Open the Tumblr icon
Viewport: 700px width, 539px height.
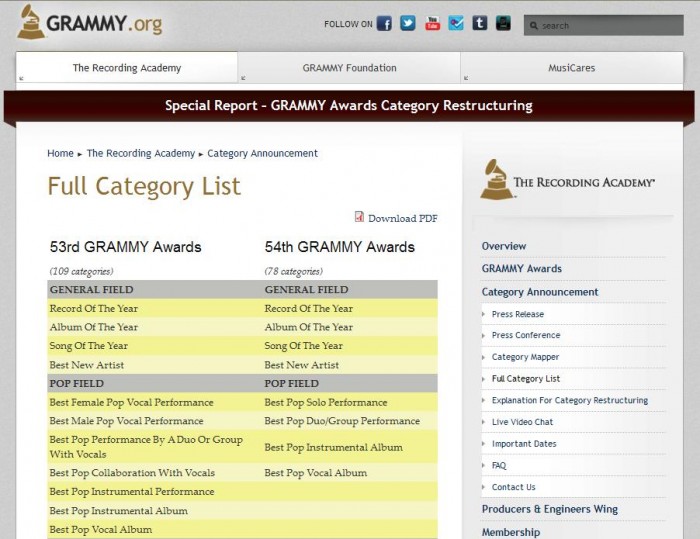(x=479, y=23)
